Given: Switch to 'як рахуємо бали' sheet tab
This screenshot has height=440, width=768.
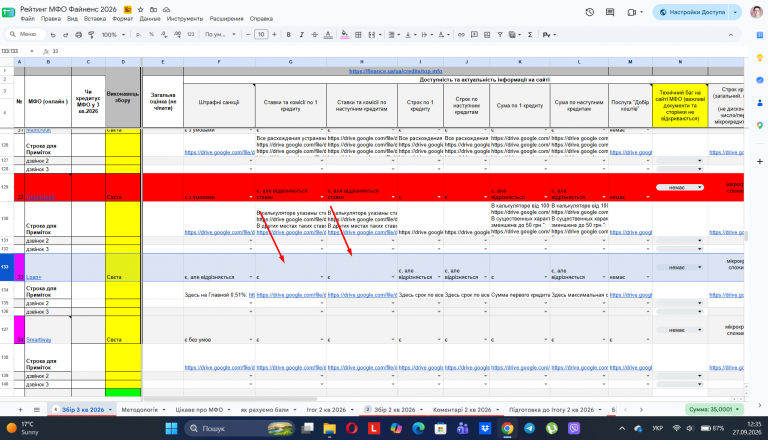Looking at the screenshot, I should click(264, 410).
